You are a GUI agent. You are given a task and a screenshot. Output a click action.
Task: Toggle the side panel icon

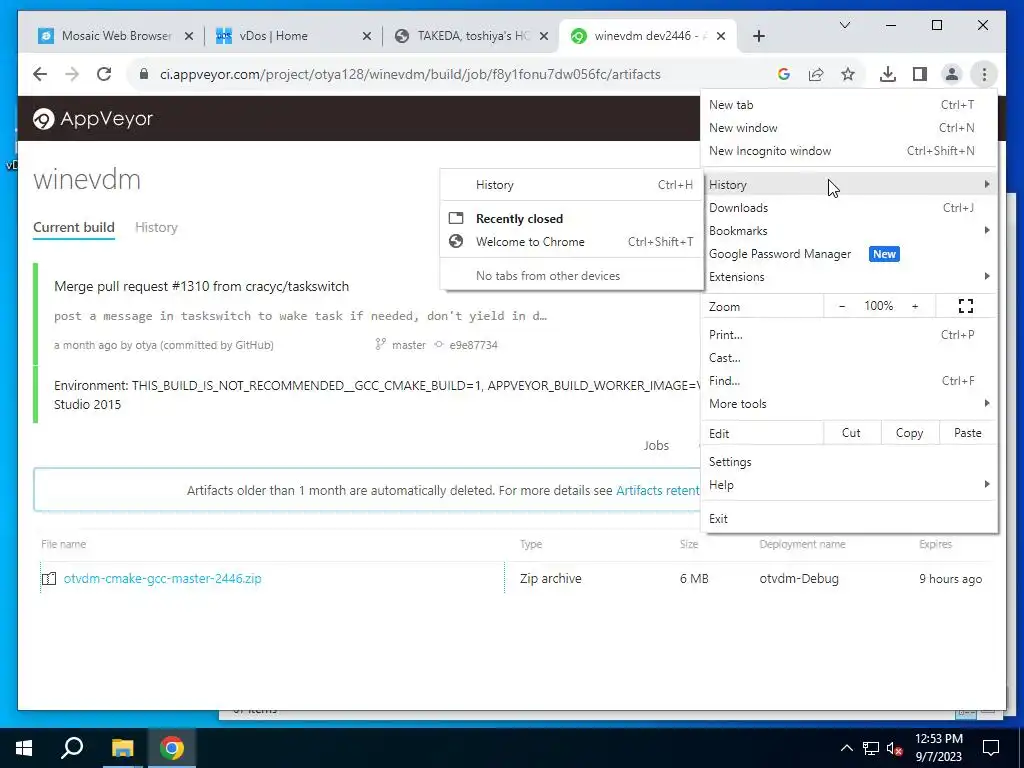(x=920, y=74)
